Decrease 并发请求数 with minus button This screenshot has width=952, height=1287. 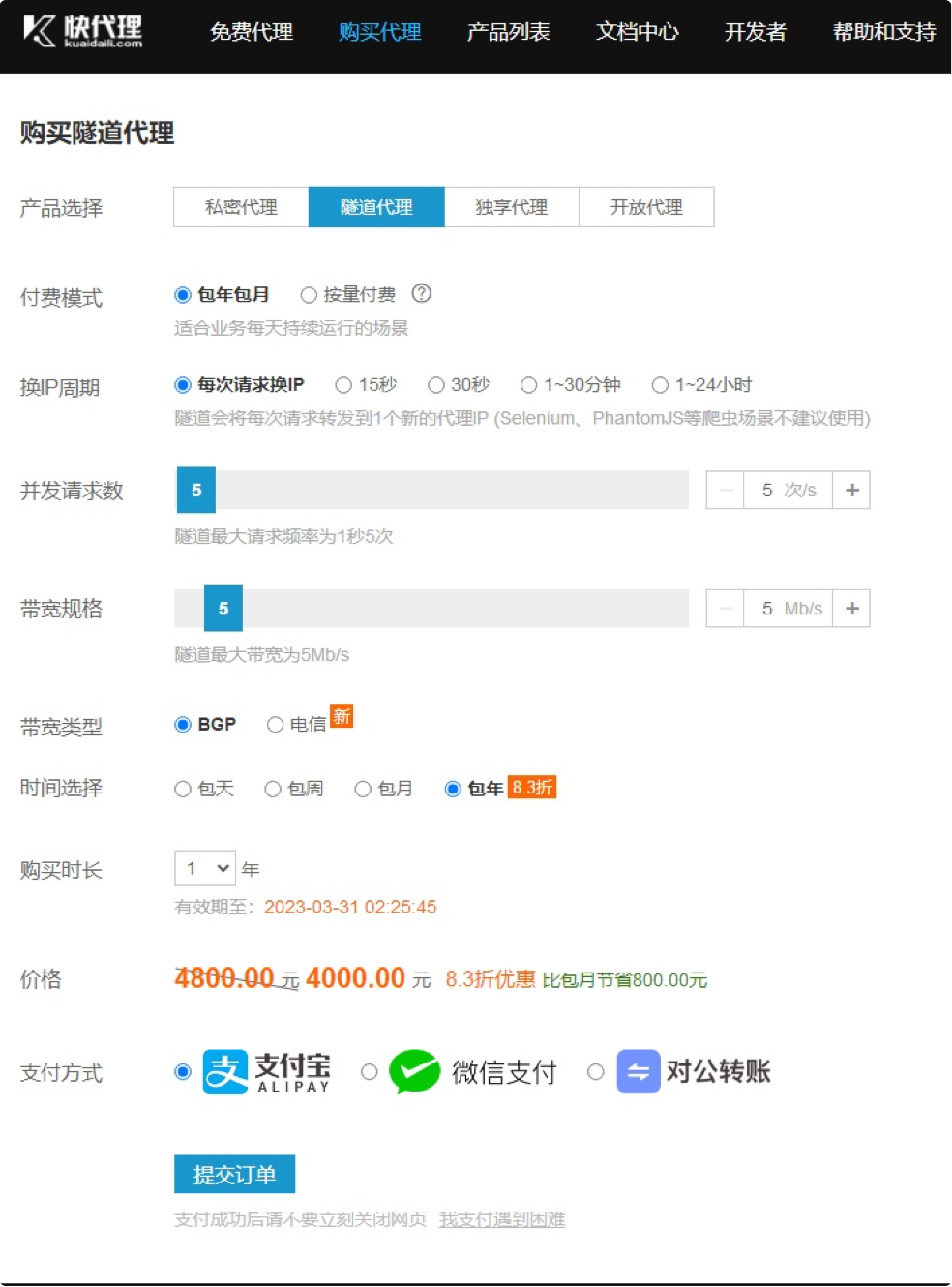pos(725,490)
